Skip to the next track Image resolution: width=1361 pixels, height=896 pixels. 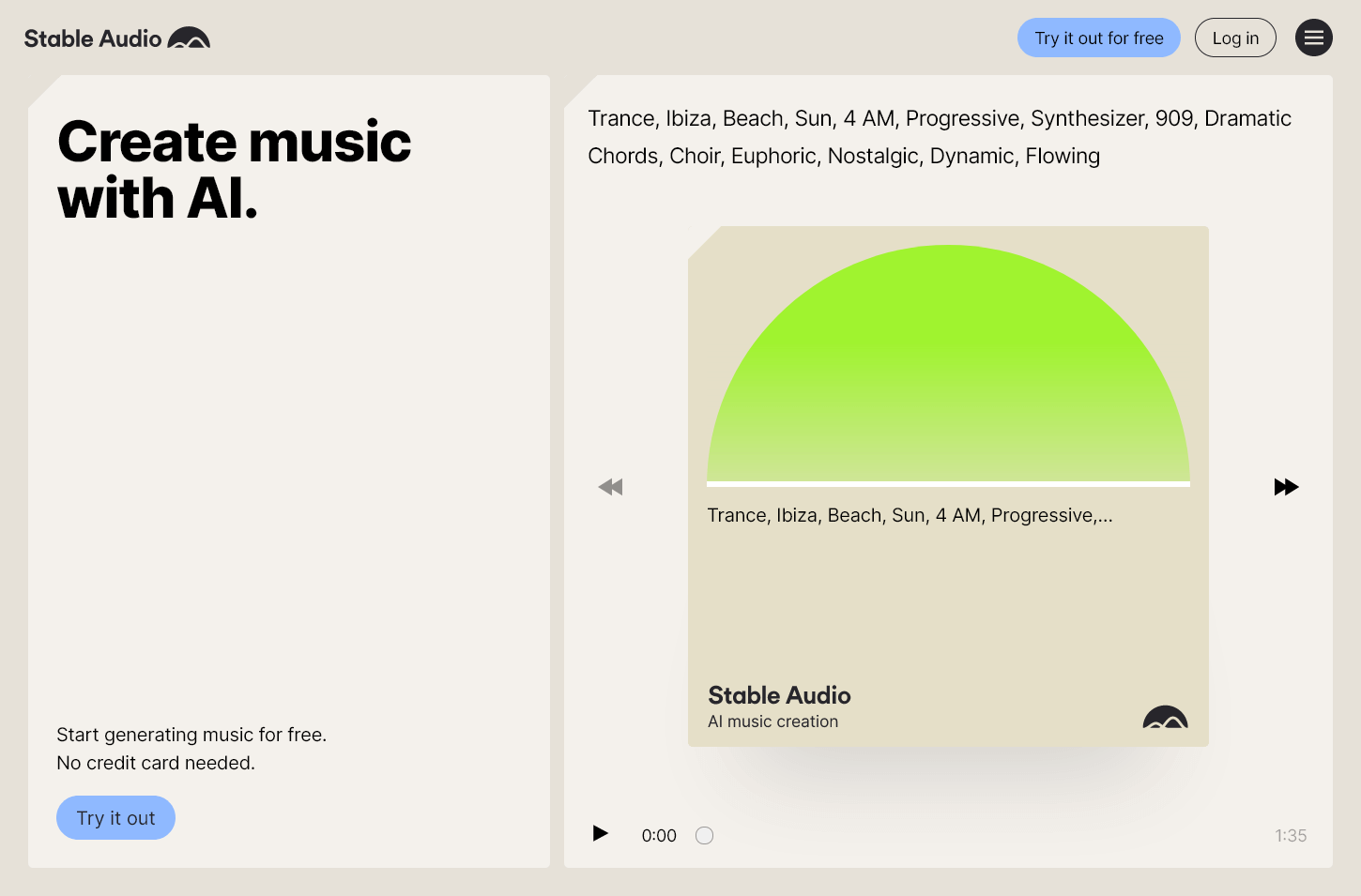pos(1287,486)
